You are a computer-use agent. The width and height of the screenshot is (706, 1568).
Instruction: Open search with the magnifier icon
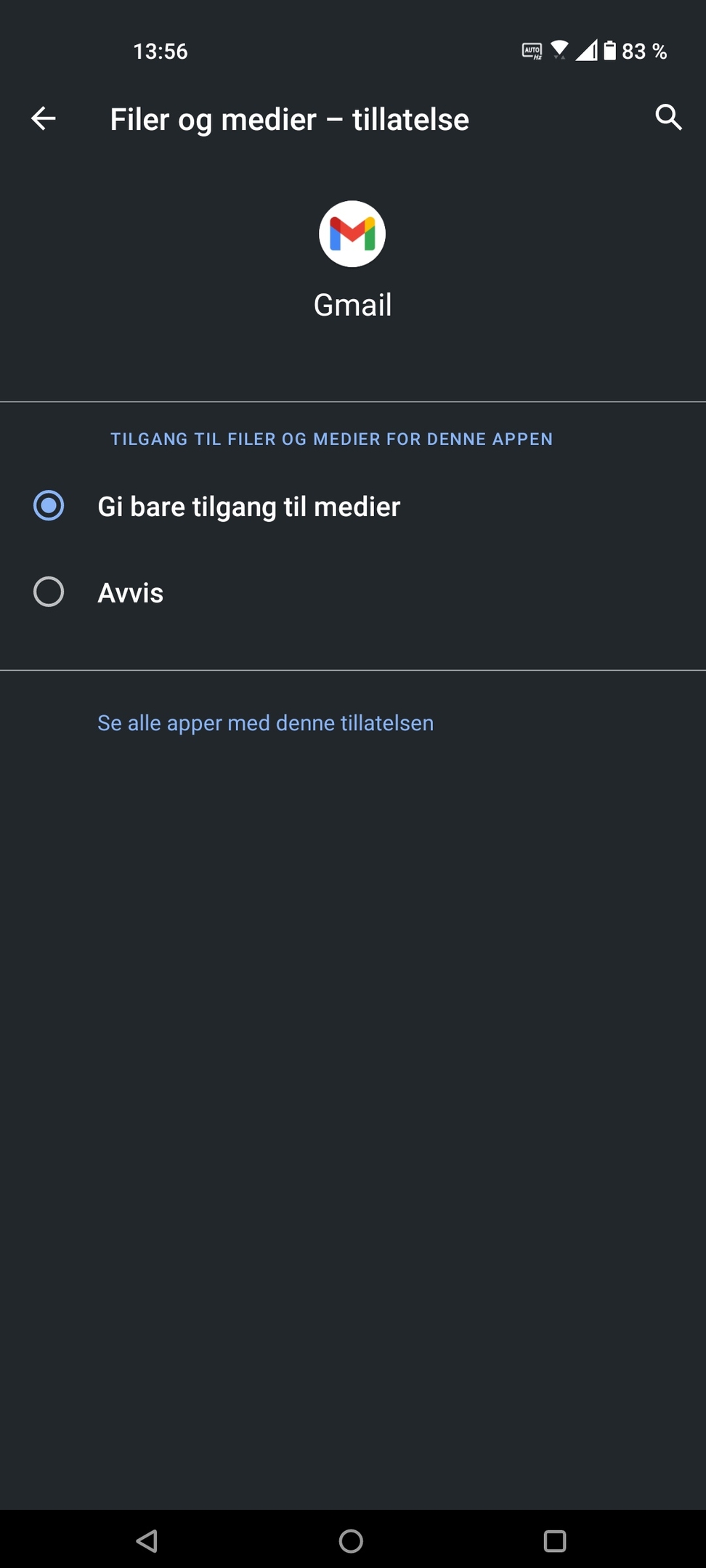(668, 117)
